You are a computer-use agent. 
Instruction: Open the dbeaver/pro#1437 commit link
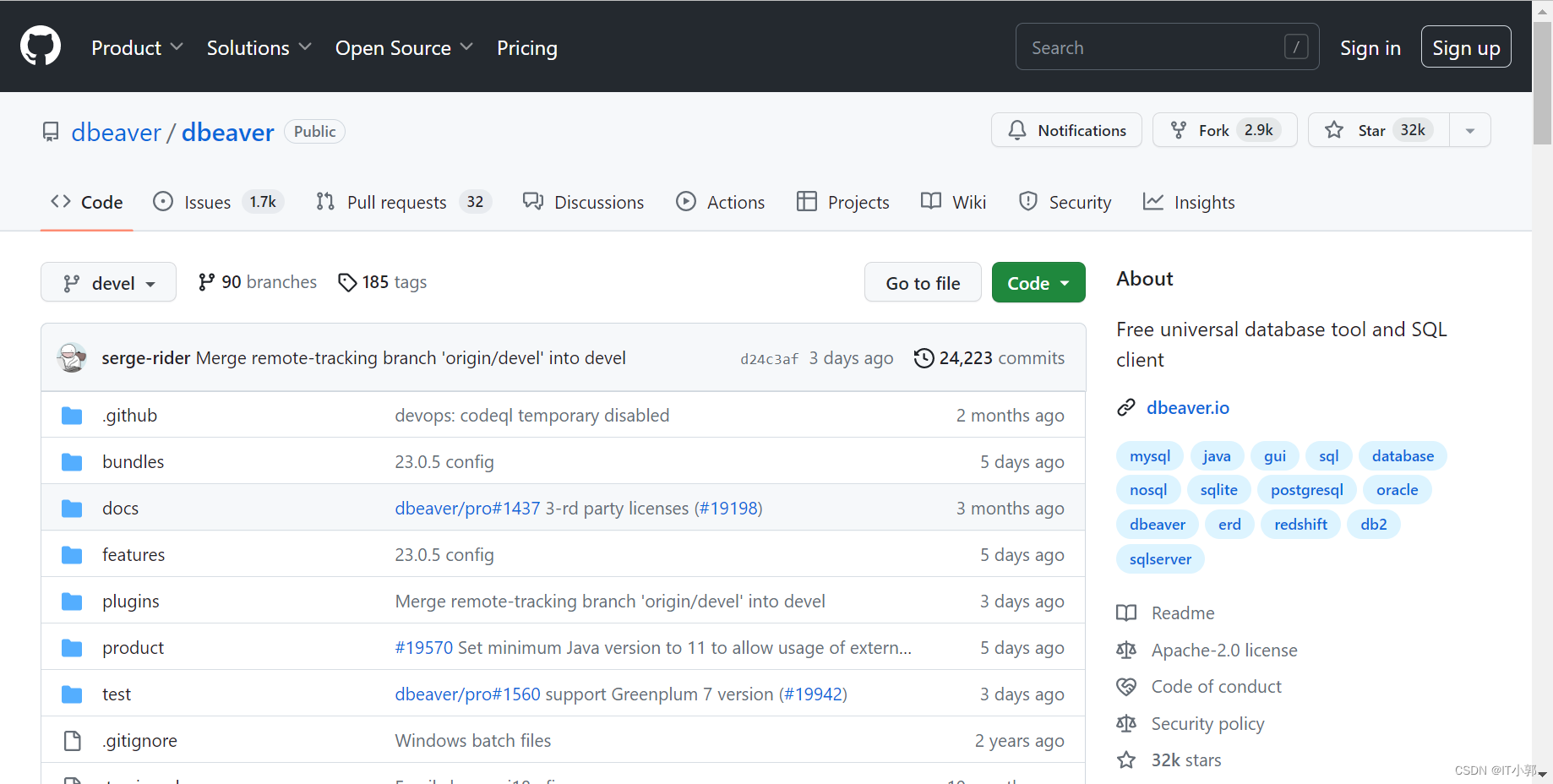click(467, 509)
